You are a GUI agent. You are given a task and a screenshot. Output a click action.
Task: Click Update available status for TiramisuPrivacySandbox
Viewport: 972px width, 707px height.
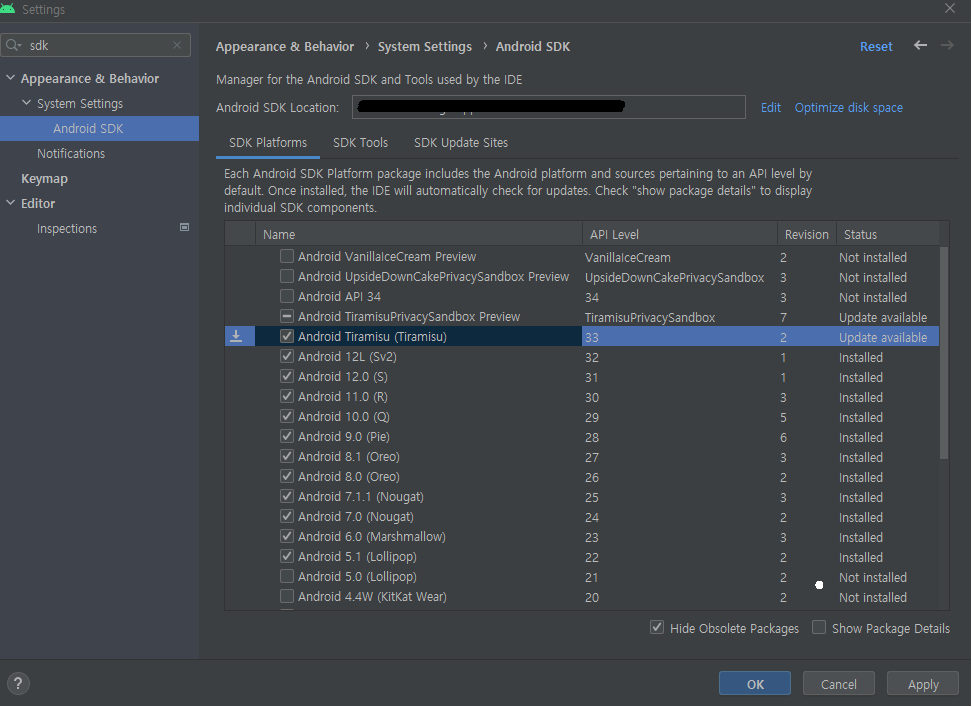click(883, 317)
